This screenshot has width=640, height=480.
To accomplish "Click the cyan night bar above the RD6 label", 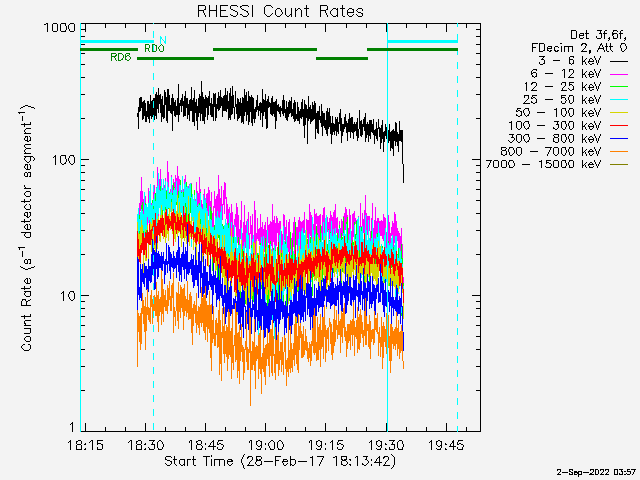I will click(117, 41).
